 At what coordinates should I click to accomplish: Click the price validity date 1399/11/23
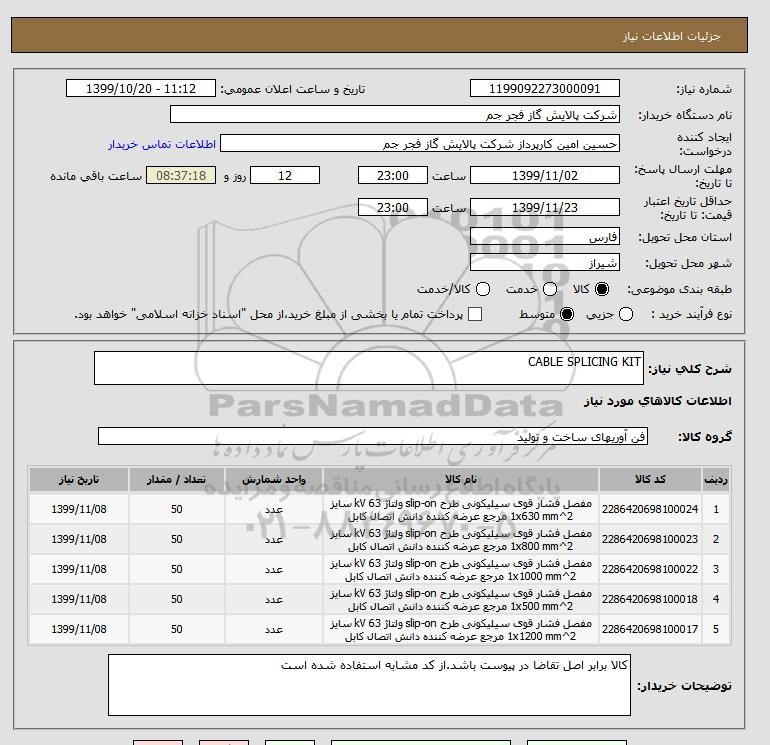pyautogui.click(x=545, y=207)
